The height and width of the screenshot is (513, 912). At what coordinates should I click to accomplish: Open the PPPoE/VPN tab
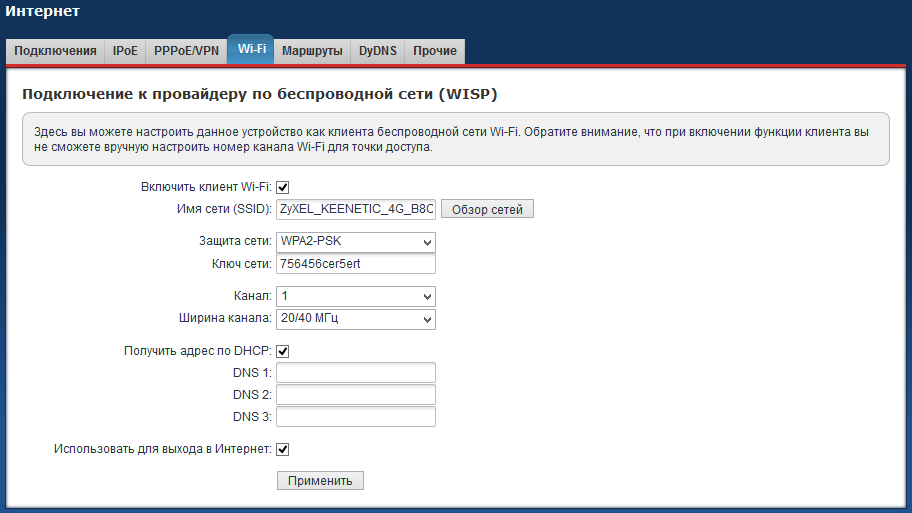[185, 51]
